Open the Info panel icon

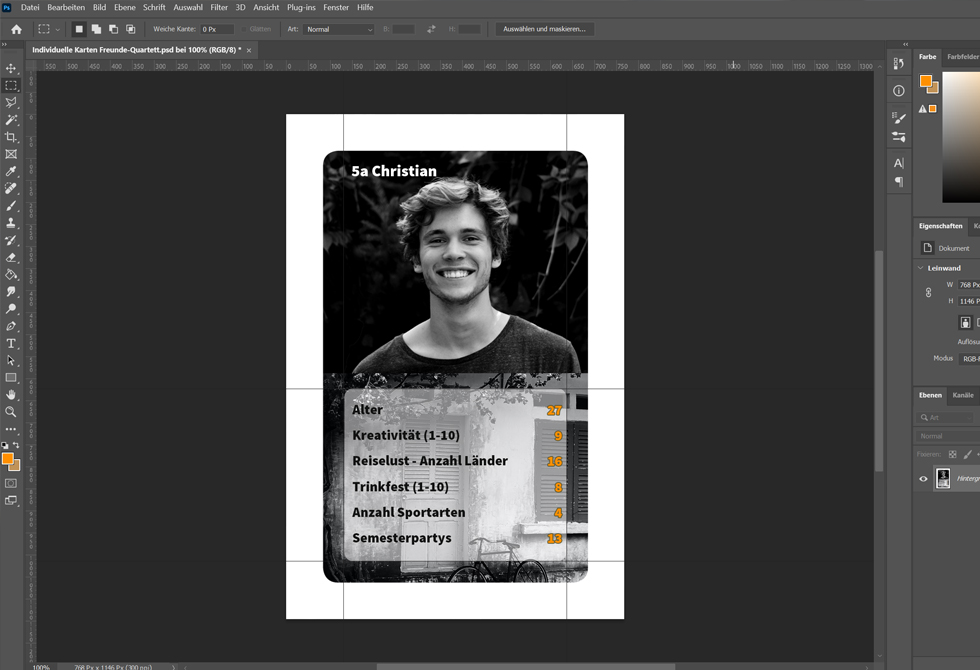click(x=899, y=91)
